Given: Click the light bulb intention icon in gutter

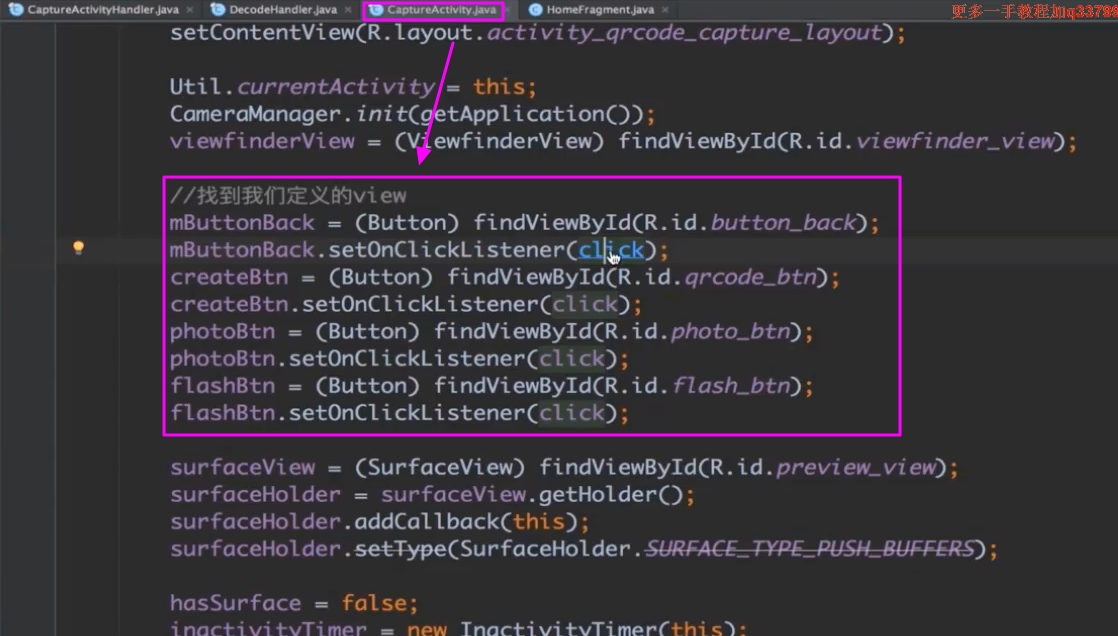Looking at the screenshot, I should (78, 247).
